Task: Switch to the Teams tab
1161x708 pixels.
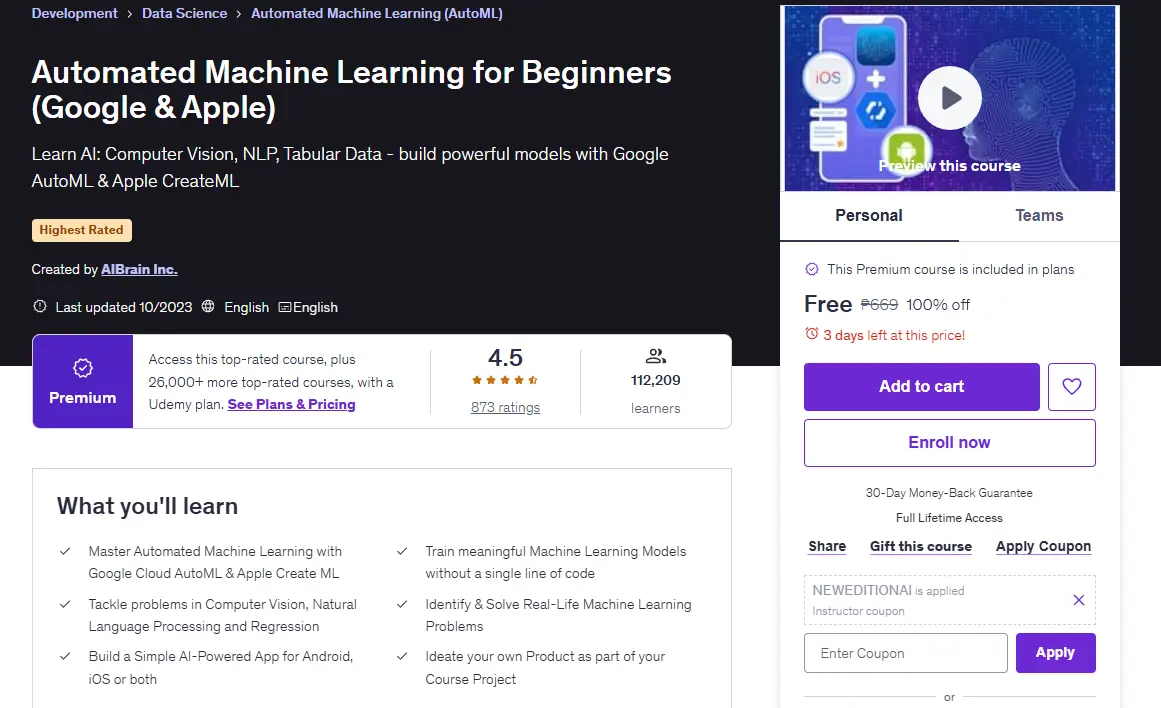Action: pos(1039,216)
